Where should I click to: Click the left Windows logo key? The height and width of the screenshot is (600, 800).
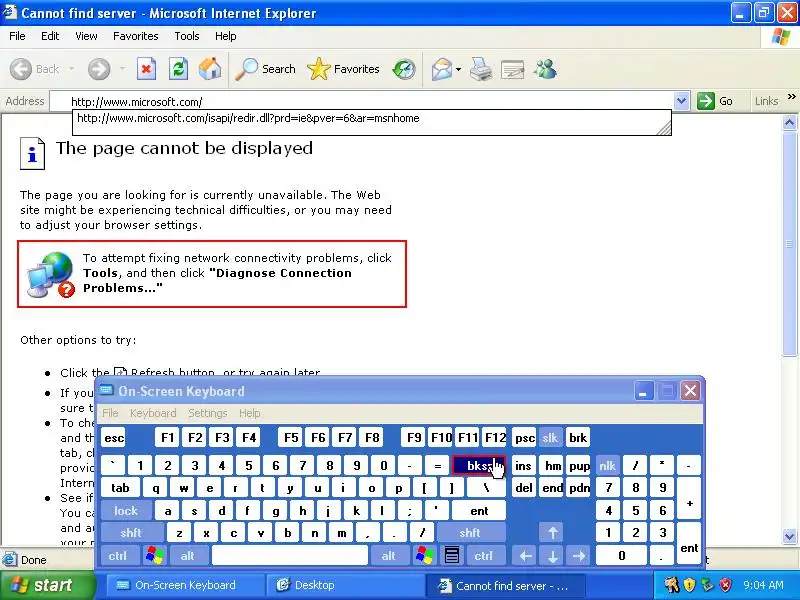coord(155,556)
